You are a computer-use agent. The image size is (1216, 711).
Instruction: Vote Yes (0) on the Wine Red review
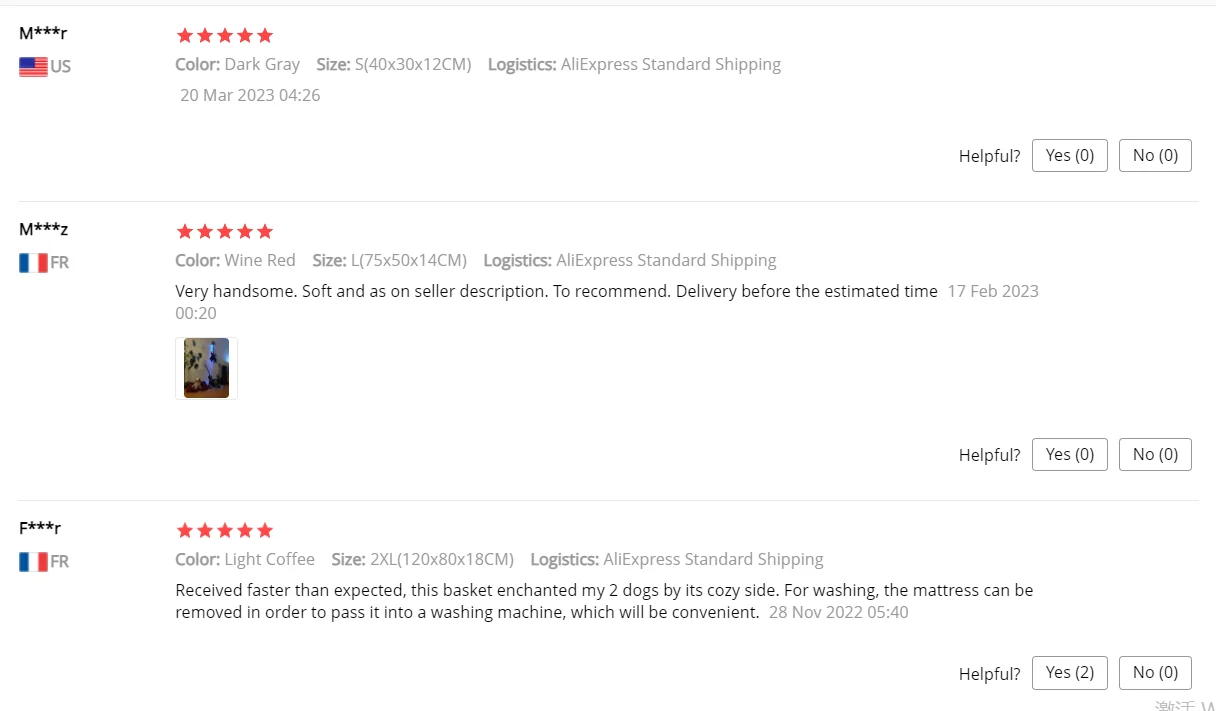pyautogui.click(x=1069, y=454)
